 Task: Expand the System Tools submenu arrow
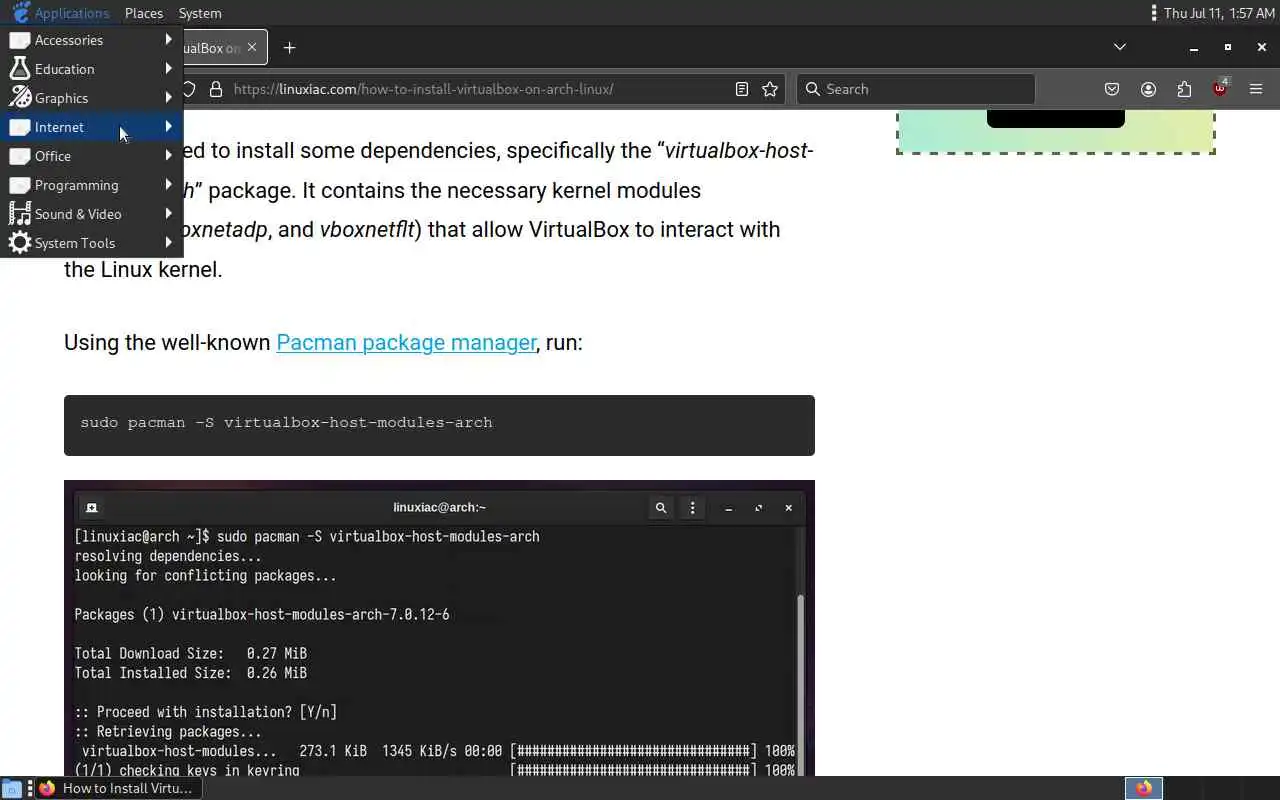point(168,243)
